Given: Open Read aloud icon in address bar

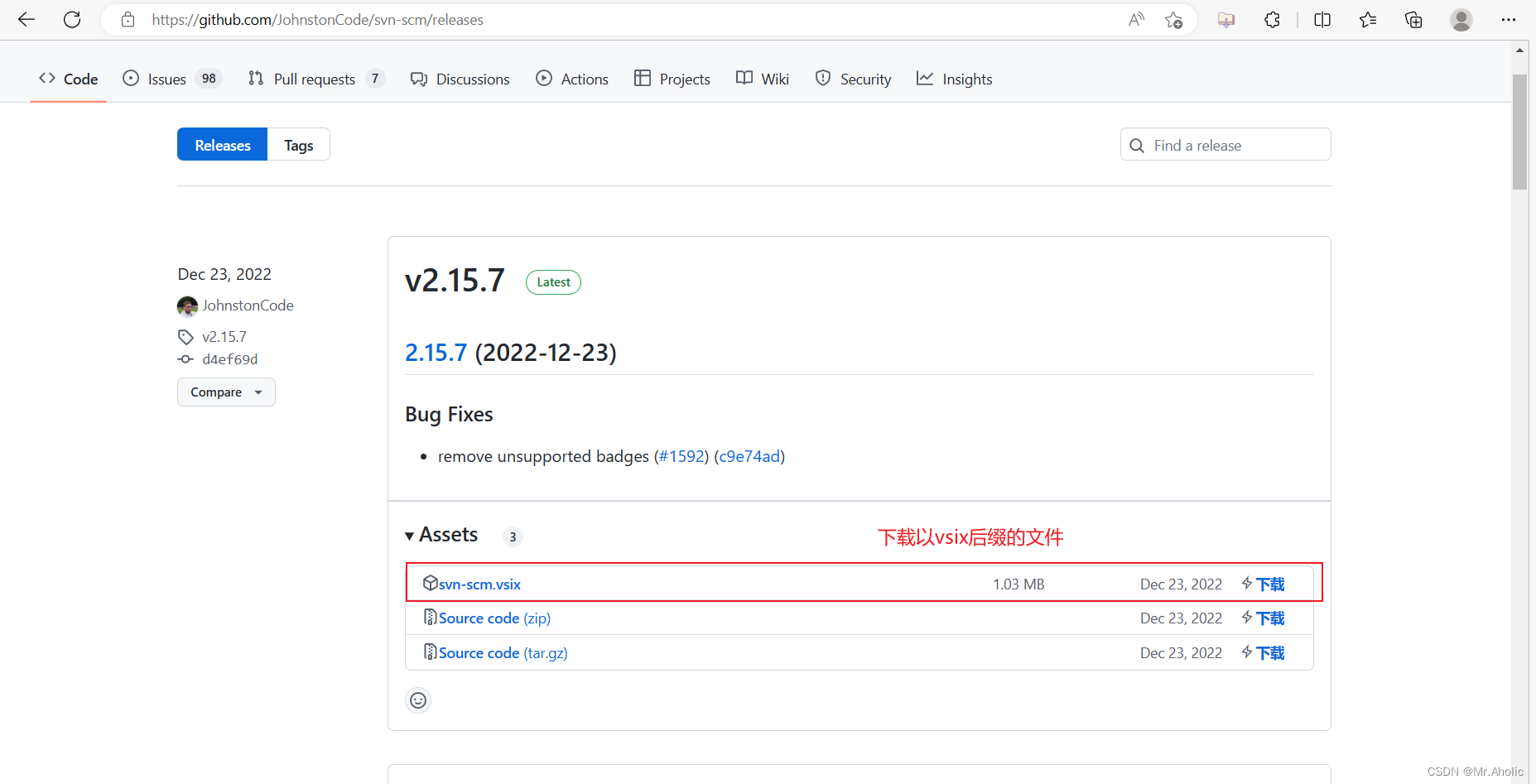Looking at the screenshot, I should (x=1136, y=20).
